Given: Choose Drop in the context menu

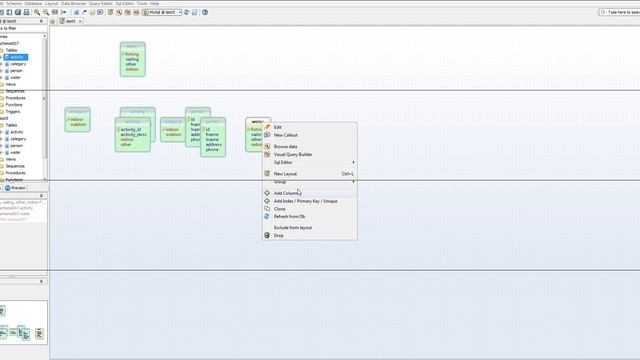Looking at the screenshot, I should point(310,236).
